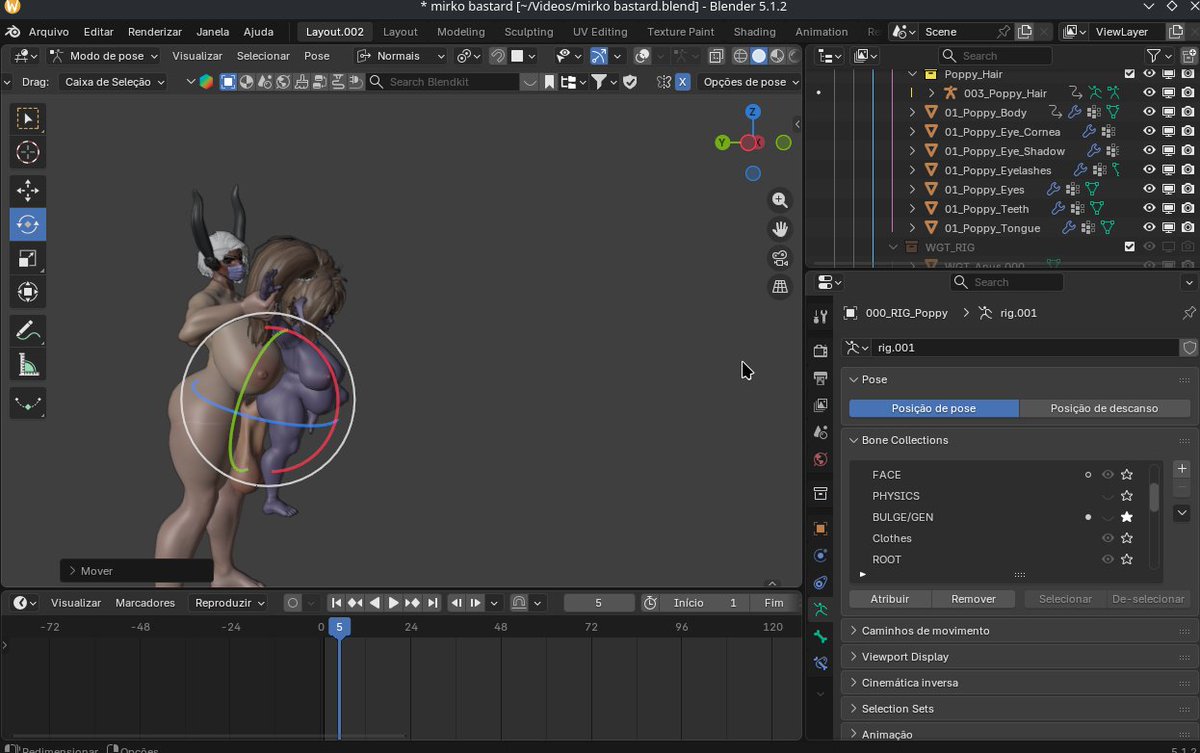Screen dimensions: 1200x753
Task: Click the pan view hand icon
Action: tap(780, 229)
